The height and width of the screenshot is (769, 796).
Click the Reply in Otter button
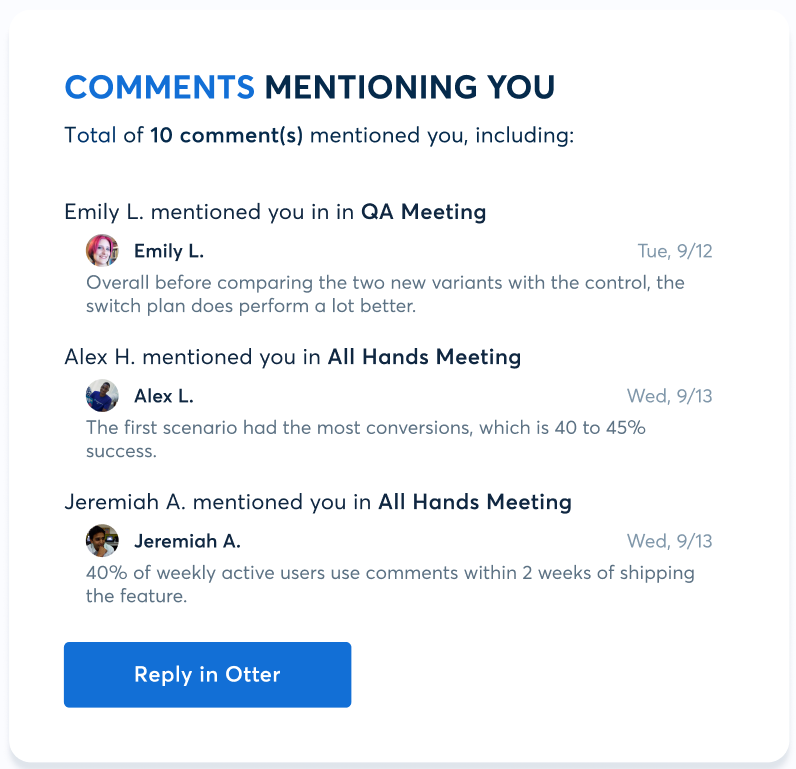click(x=207, y=675)
